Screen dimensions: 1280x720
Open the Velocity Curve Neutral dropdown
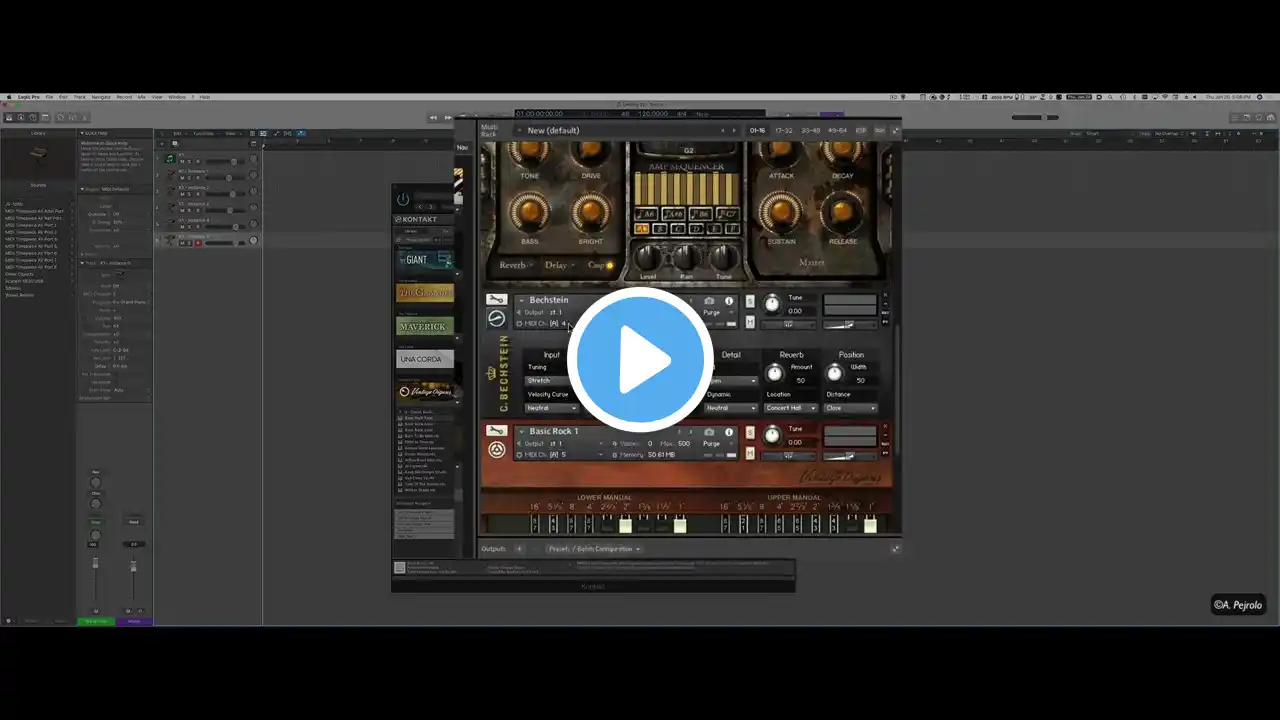tap(552, 408)
